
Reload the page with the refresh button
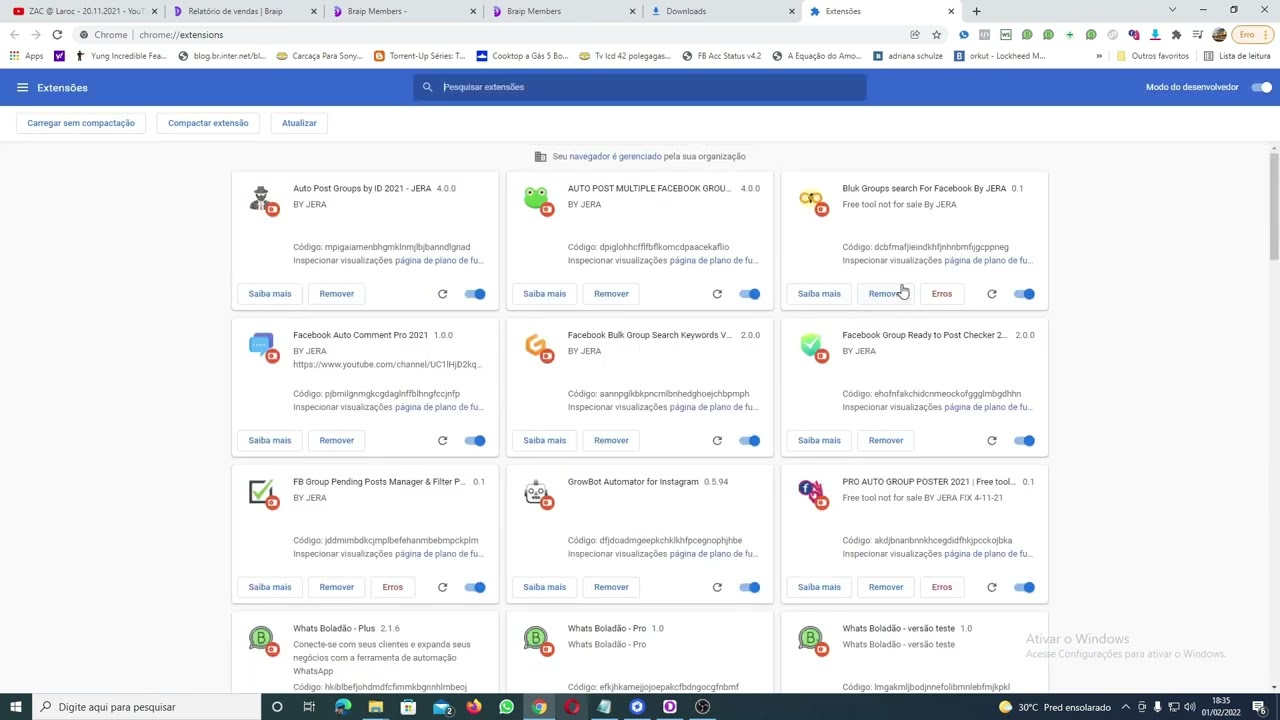click(x=57, y=34)
